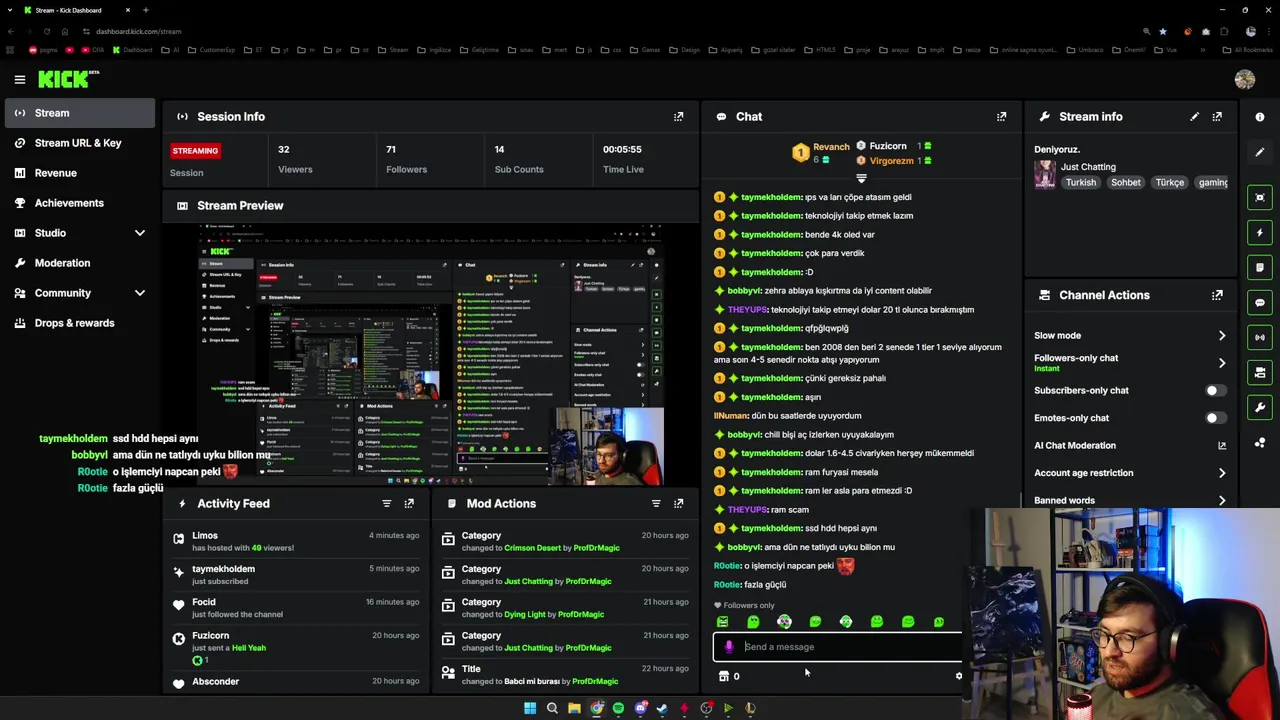Click the Türkçe stream tag
The width and height of the screenshot is (1280, 720).
[x=1170, y=183]
